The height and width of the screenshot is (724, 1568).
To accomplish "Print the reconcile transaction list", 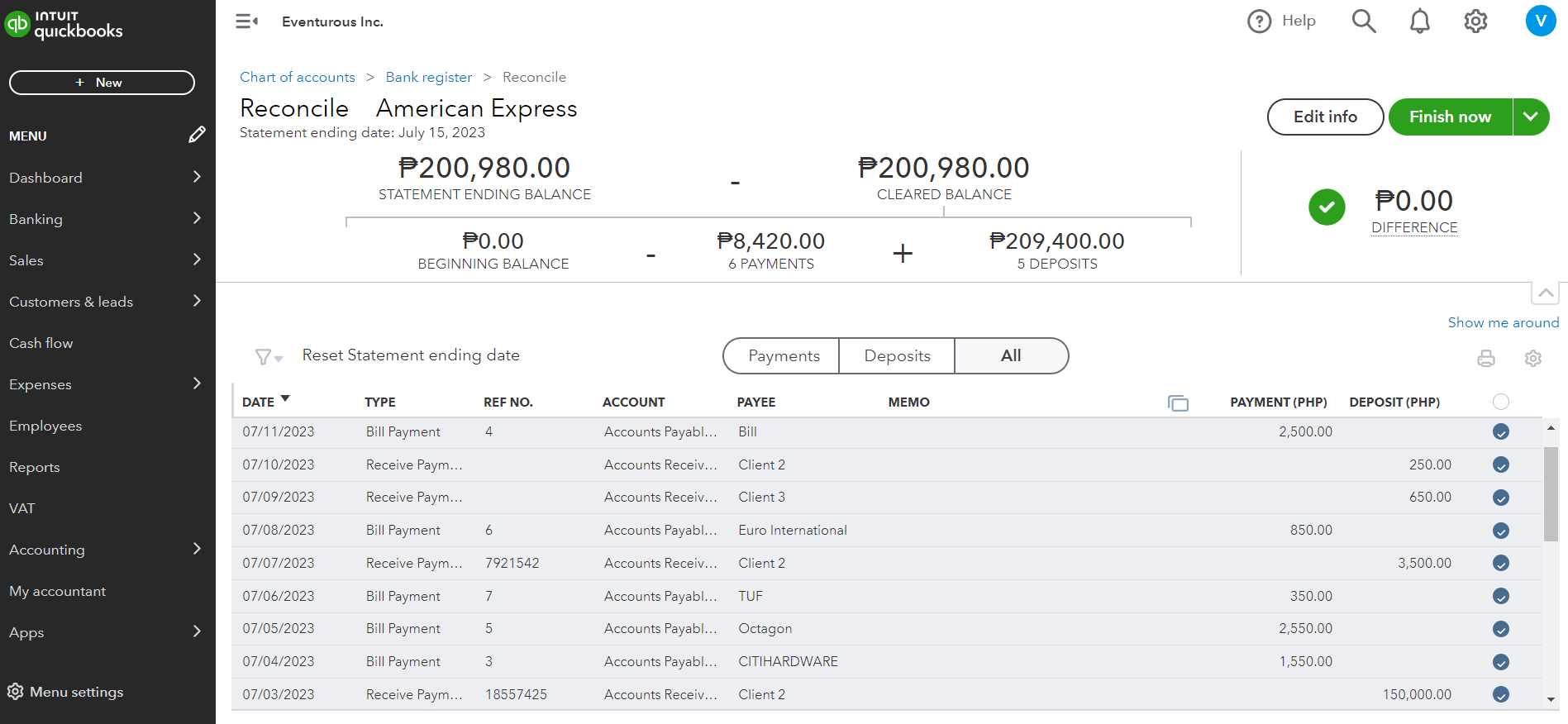I will (1486, 358).
